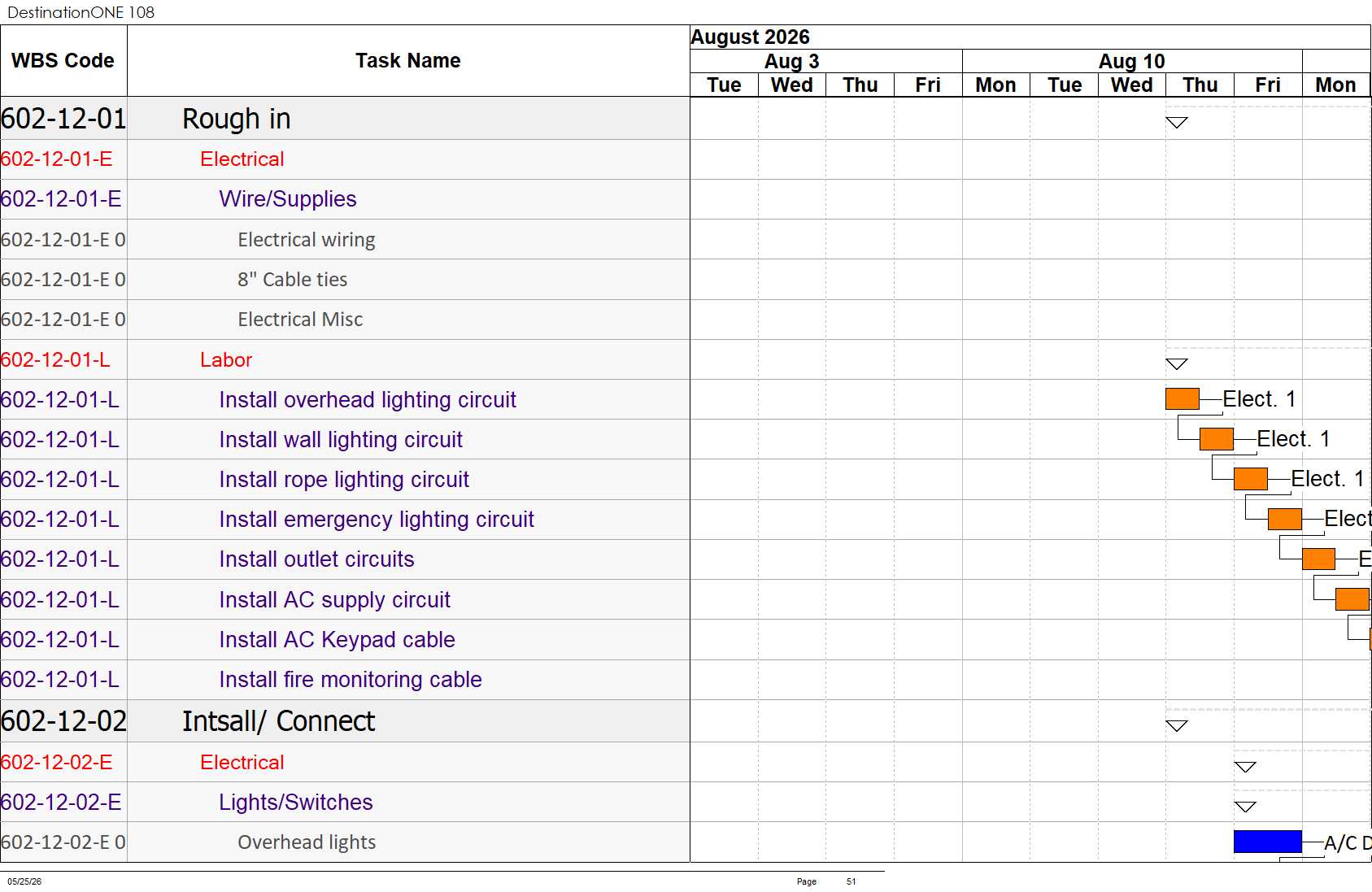Click the WBS Code column header

[x=63, y=61]
